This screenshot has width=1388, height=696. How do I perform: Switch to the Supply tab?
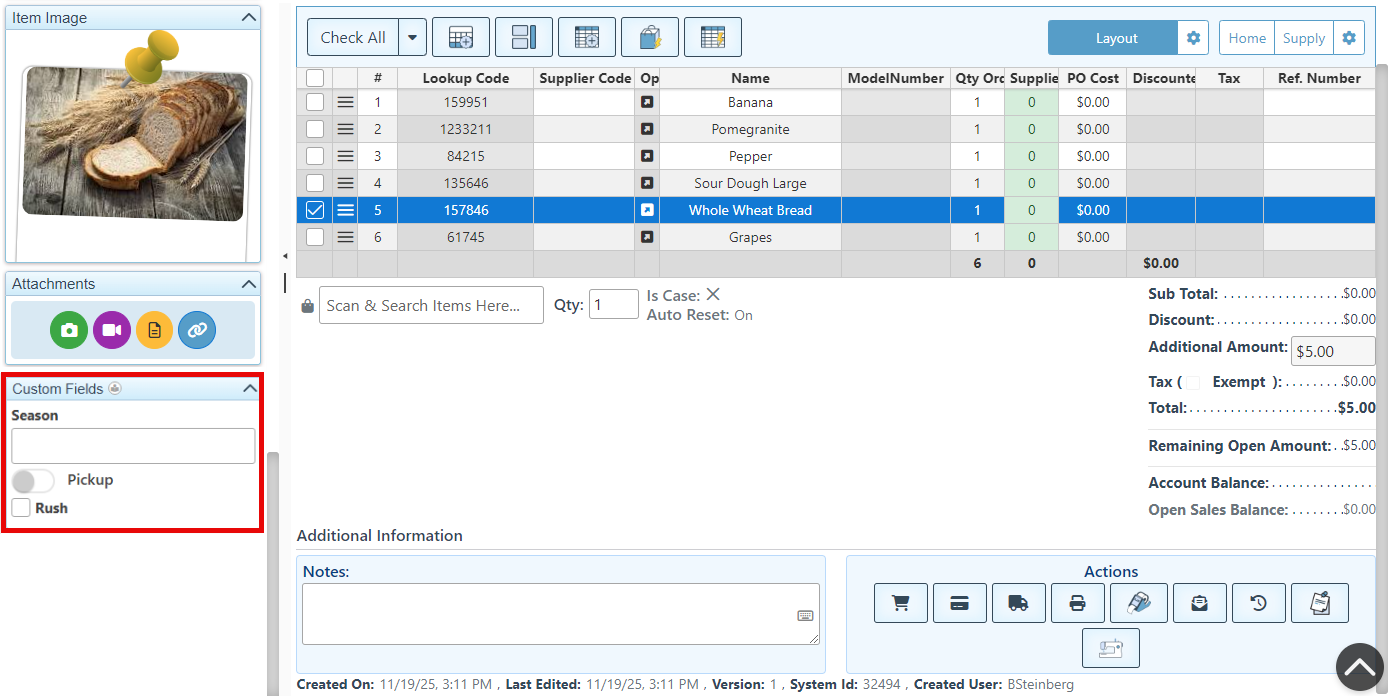pyautogui.click(x=1303, y=38)
